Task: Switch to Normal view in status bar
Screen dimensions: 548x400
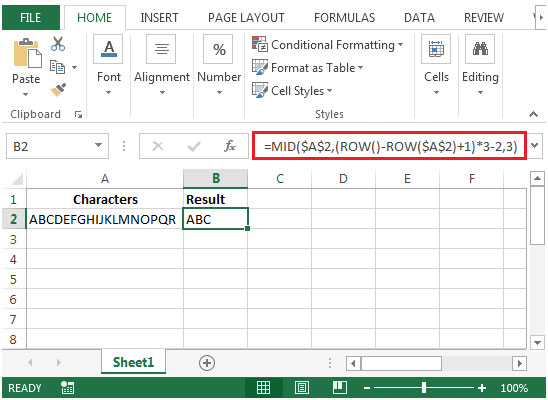Action: pos(263,387)
